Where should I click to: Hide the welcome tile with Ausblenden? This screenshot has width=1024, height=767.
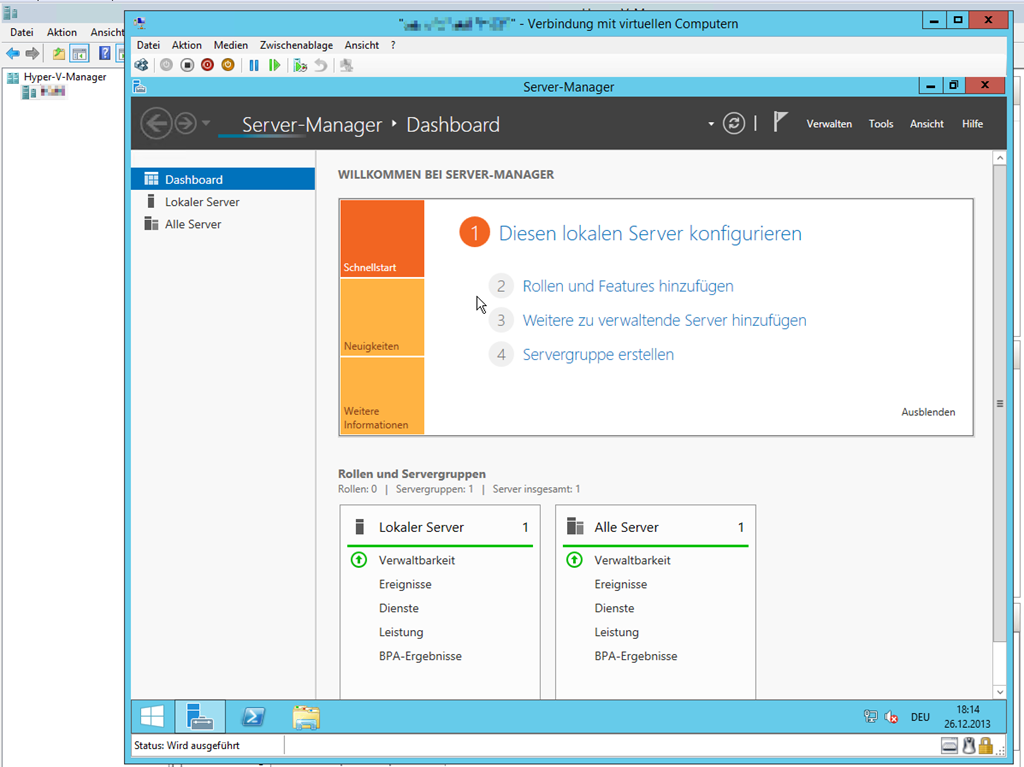[927, 412]
